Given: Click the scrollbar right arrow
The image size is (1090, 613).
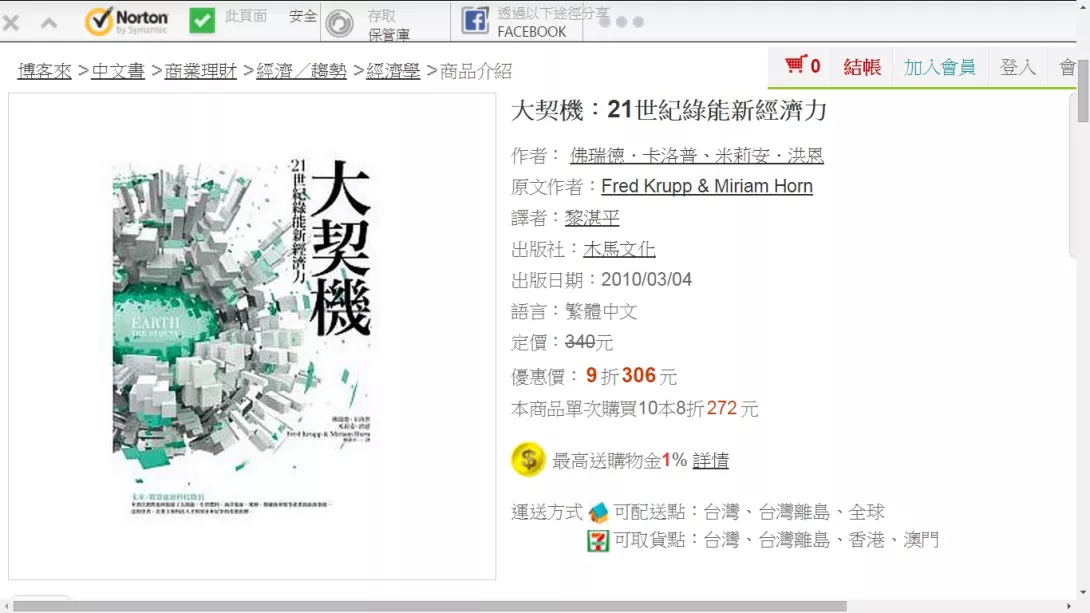Looking at the screenshot, I should point(1068,606).
